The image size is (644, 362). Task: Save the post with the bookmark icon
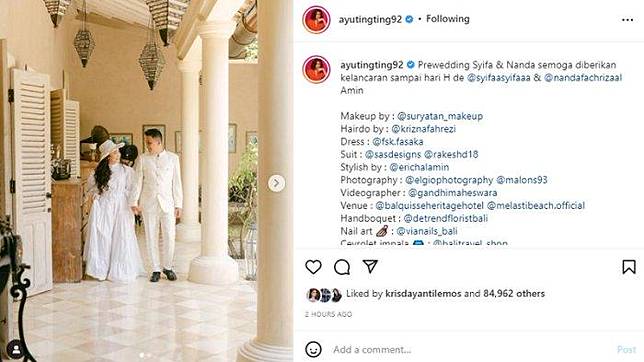(x=629, y=267)
